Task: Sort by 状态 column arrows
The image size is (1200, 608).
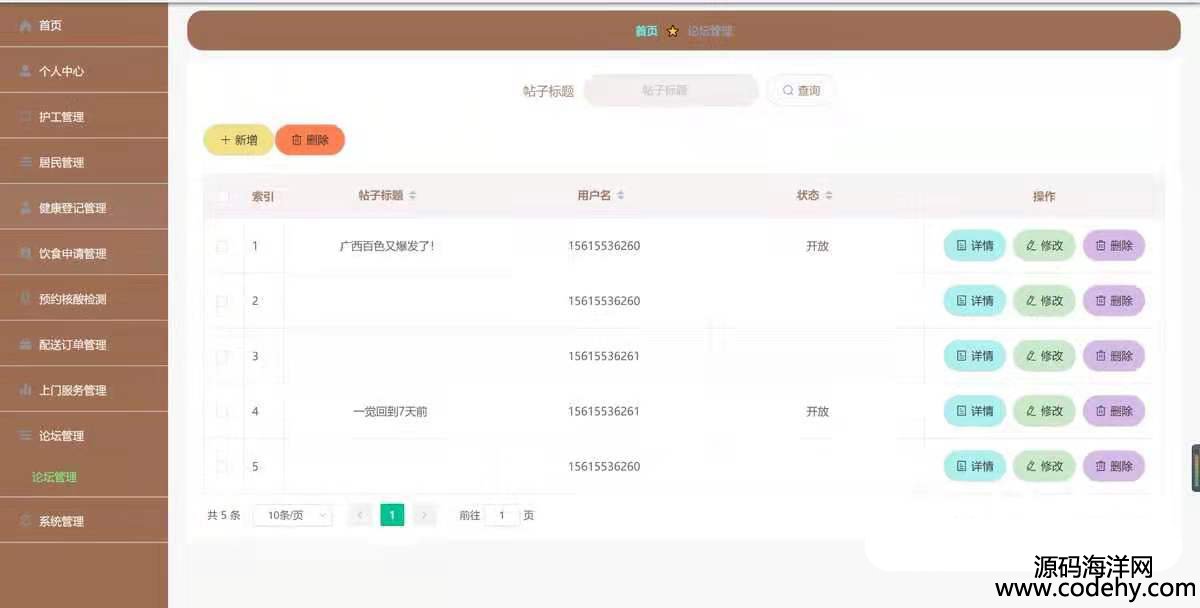Action: pos(829,196)
